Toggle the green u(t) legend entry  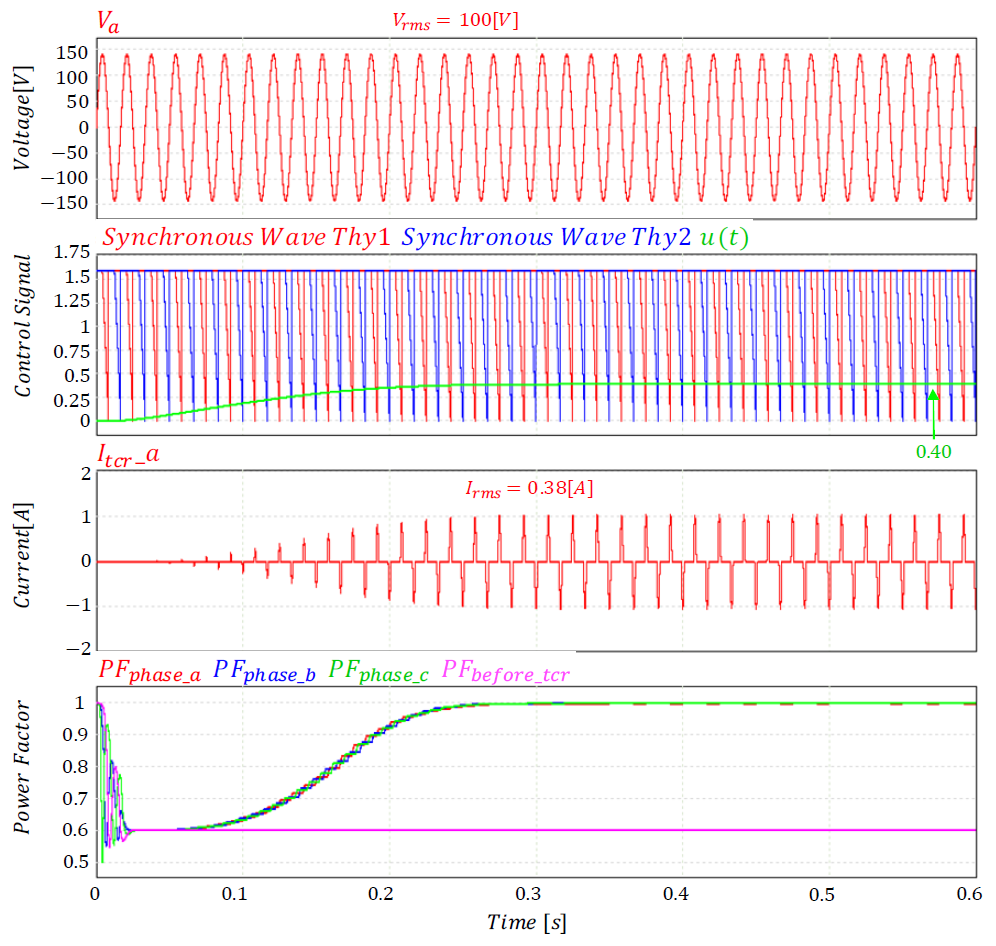coord(727,238)
